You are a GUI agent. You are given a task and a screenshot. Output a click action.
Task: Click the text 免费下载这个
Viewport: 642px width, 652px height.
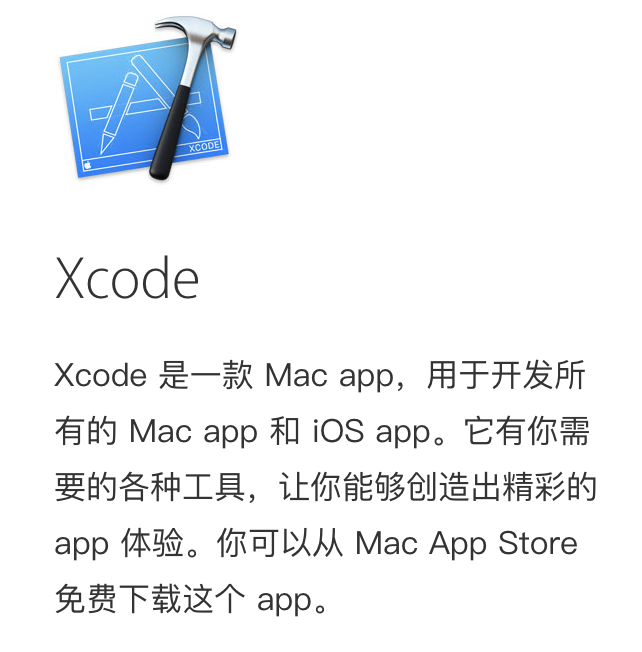(x=150, y=599)
